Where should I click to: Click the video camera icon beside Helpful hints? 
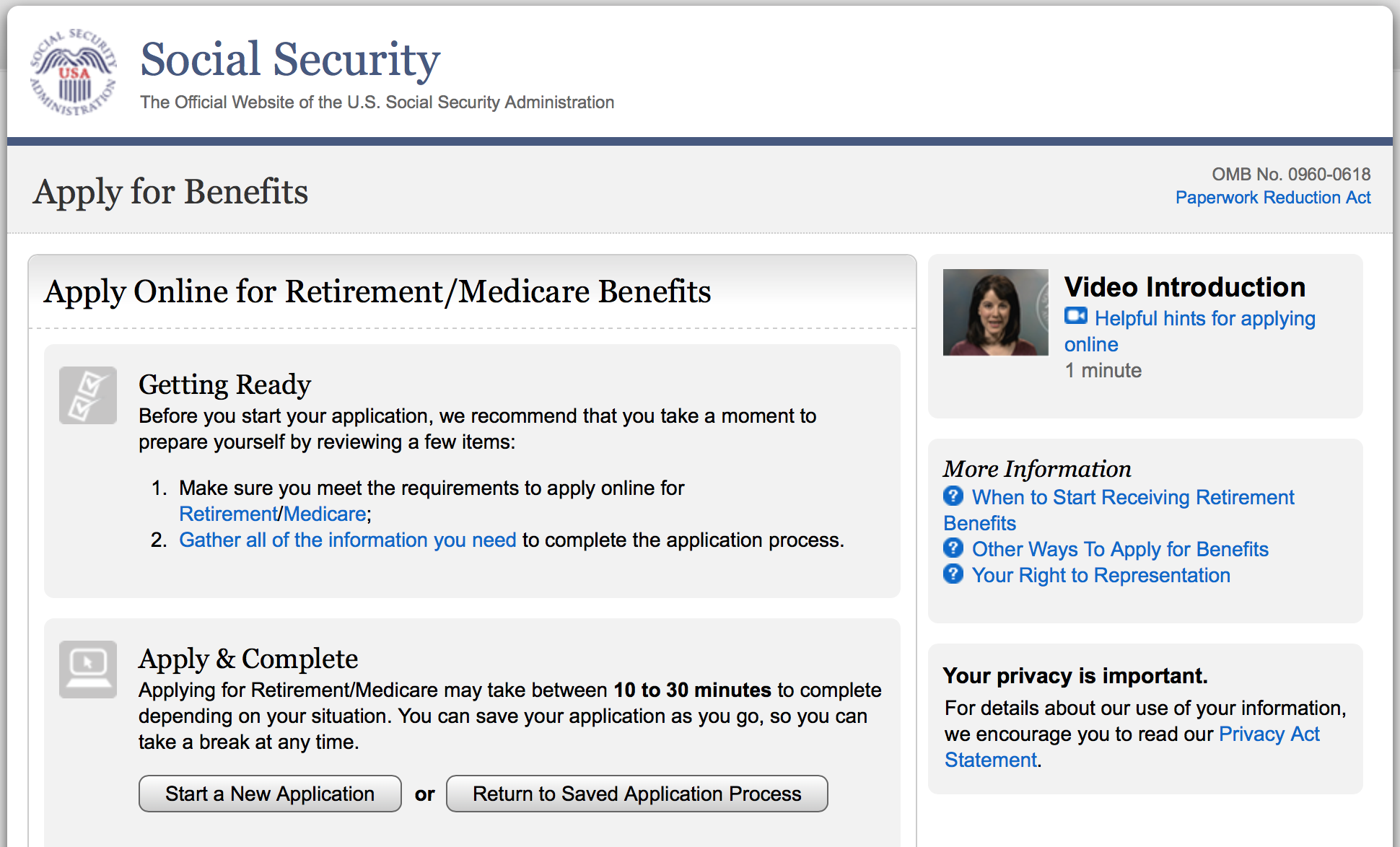pos(1076,315)
